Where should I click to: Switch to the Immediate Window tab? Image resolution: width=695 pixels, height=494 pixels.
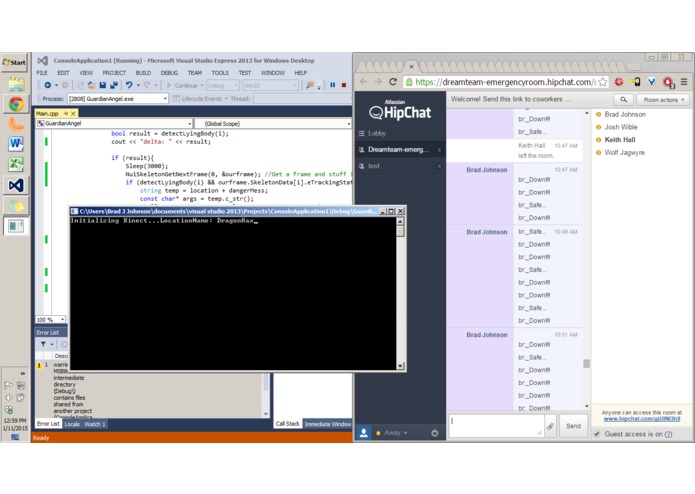pyautogui.click(x=328, y=424)
